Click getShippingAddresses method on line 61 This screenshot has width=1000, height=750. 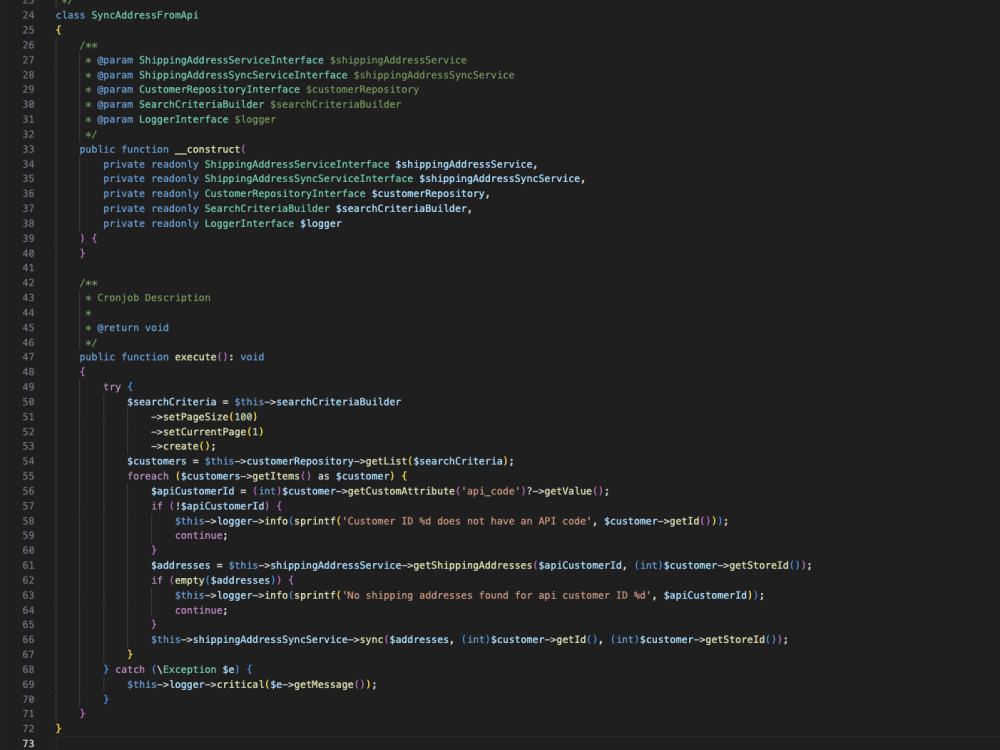(473, 566)
